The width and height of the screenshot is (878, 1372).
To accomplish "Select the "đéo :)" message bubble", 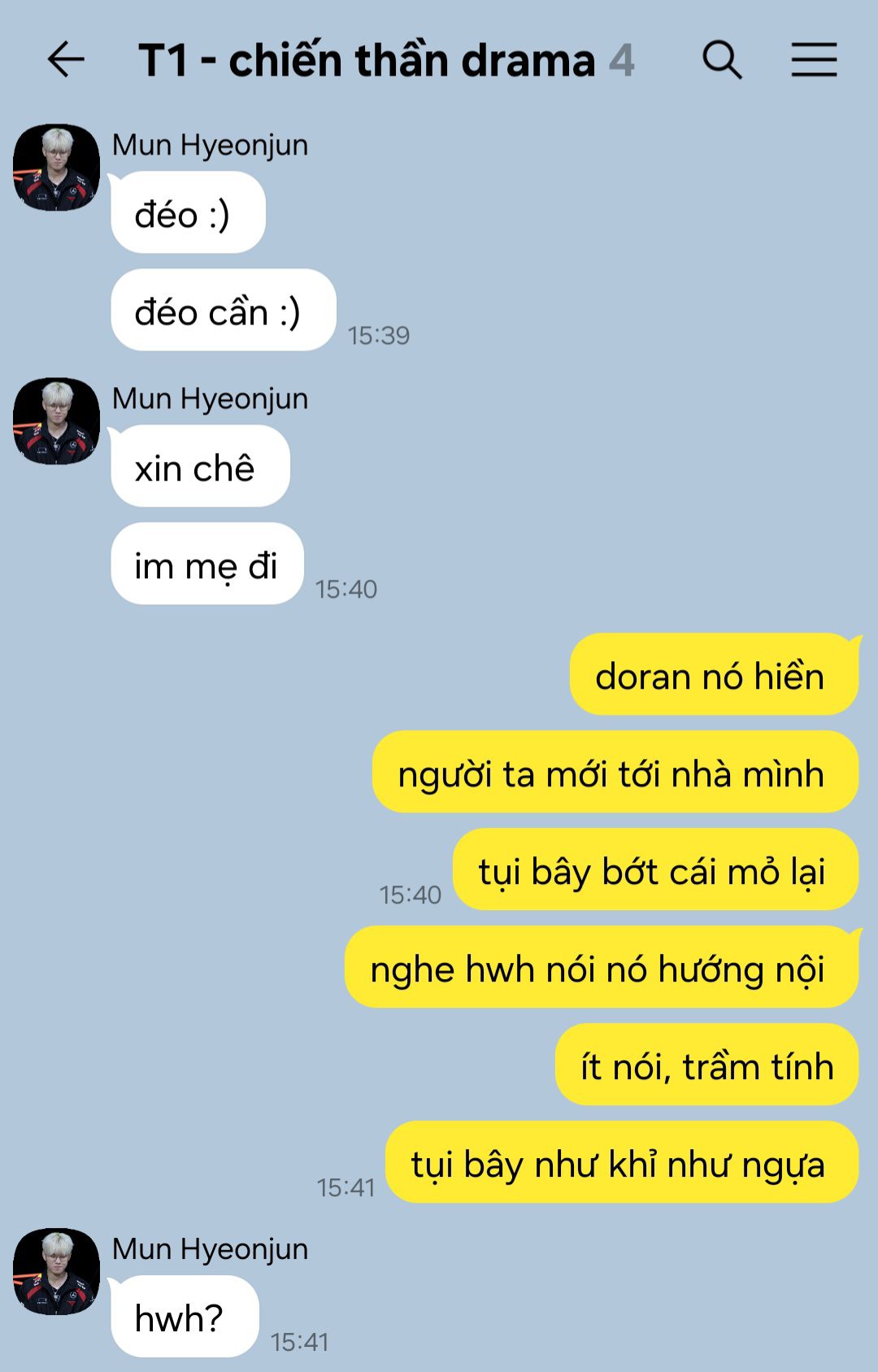I will (x=188, y=213).
